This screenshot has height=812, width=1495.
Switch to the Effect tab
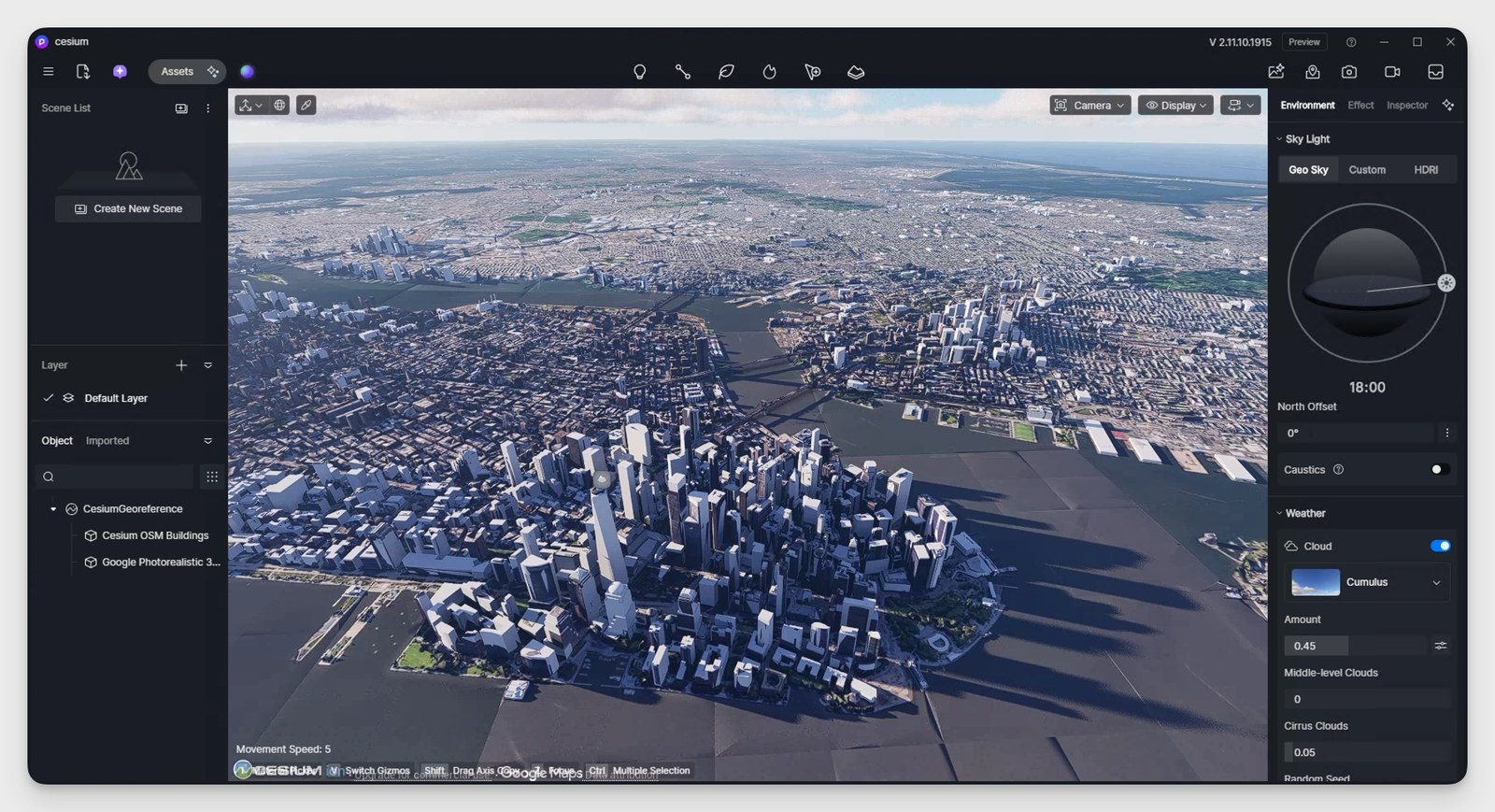1360,106
